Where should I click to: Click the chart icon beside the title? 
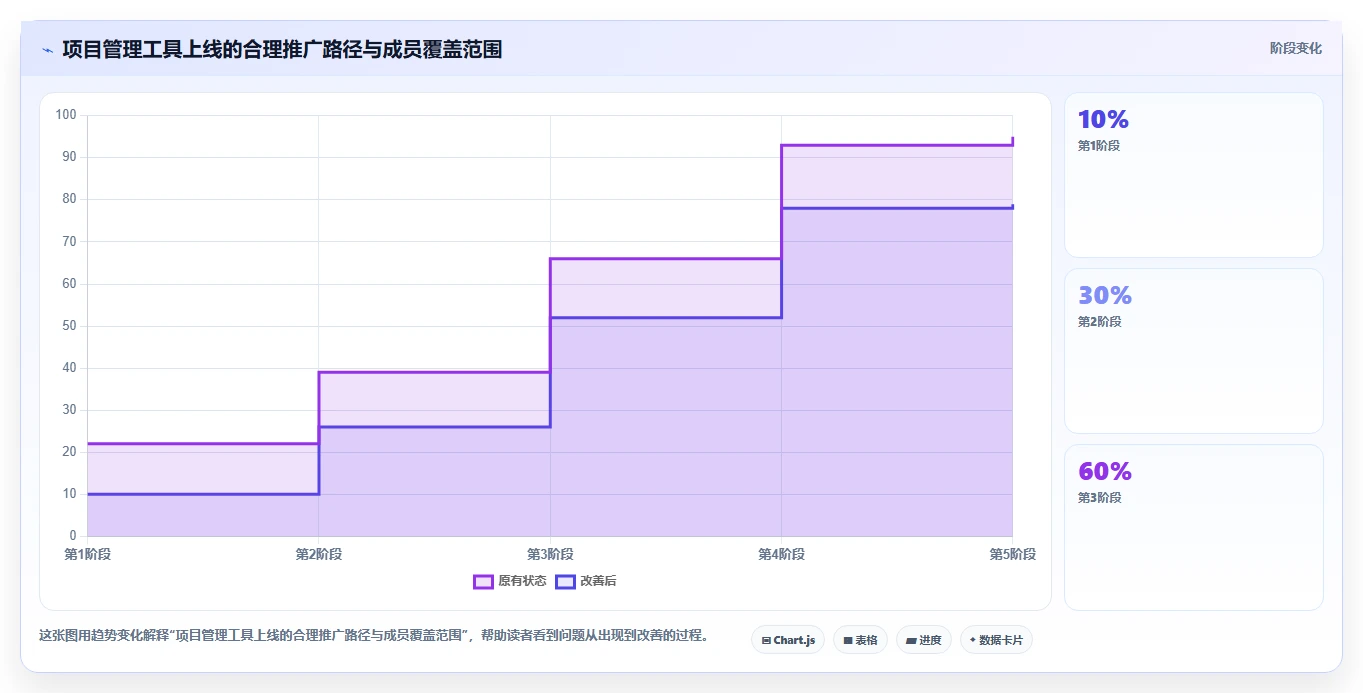47,50
